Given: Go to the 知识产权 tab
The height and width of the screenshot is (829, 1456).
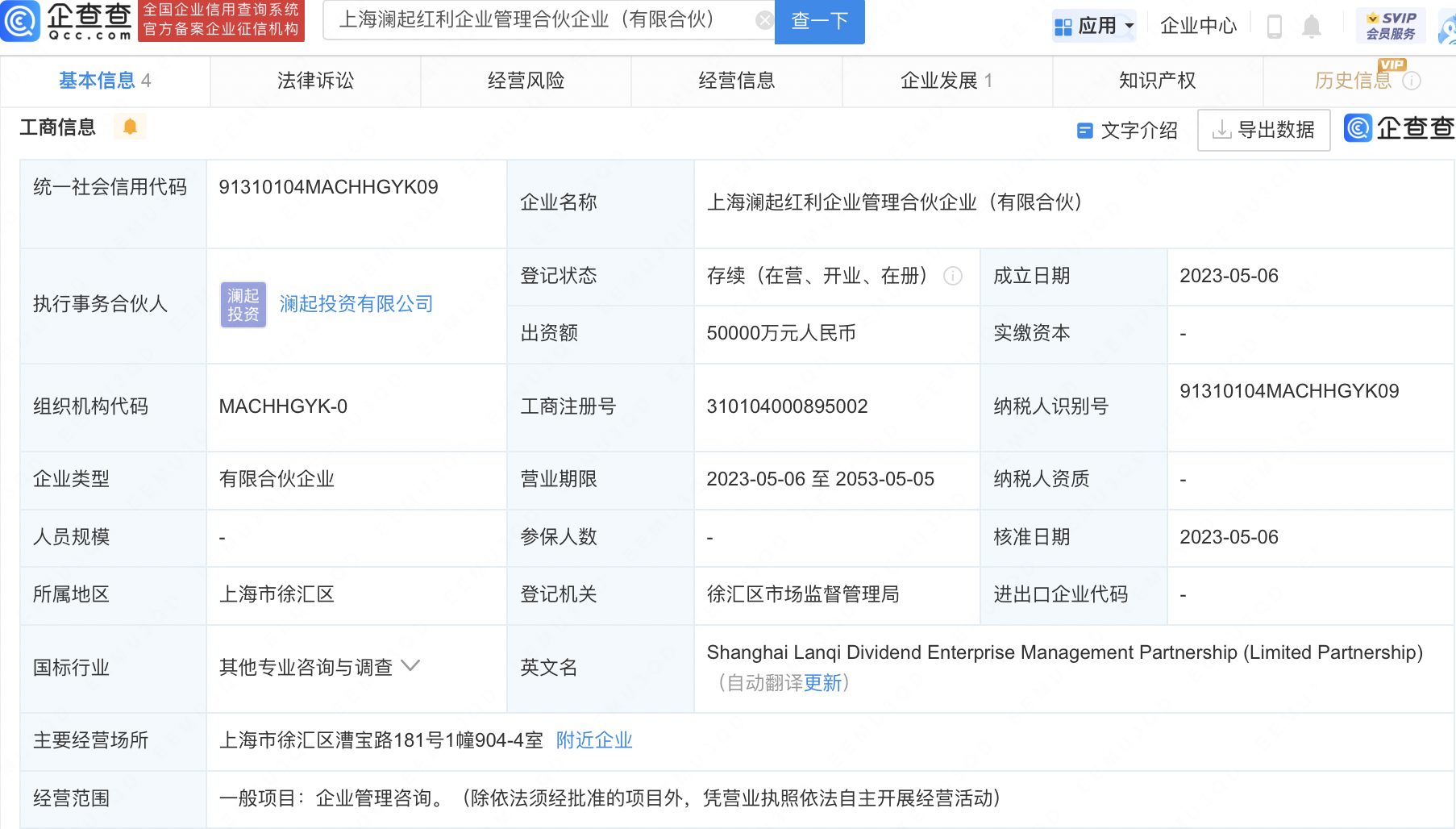Looking at the screenshot, I should tap(1157, 81).
